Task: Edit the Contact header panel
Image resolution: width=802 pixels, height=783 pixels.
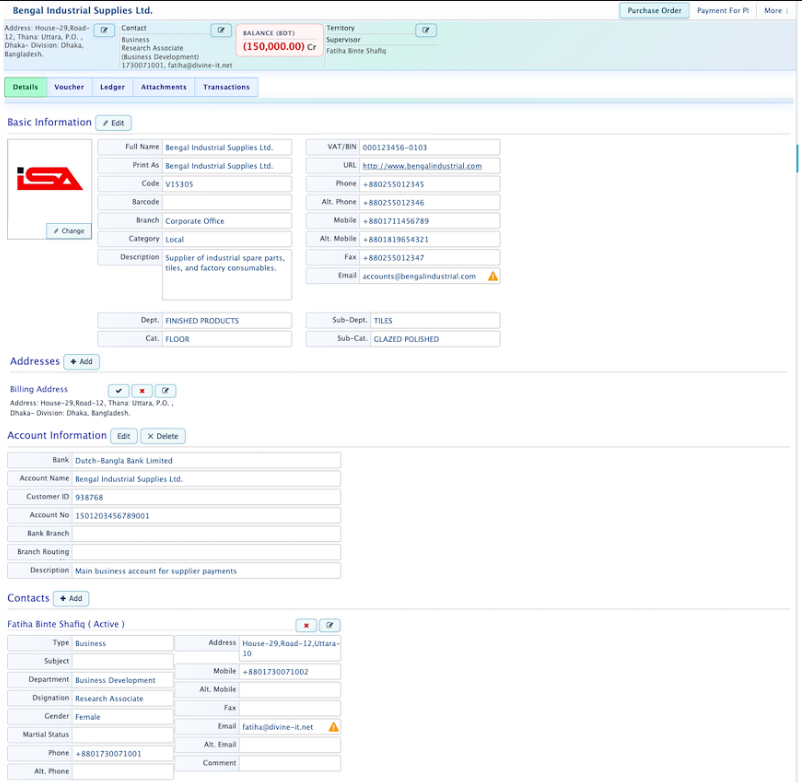Action: point(221,30)
